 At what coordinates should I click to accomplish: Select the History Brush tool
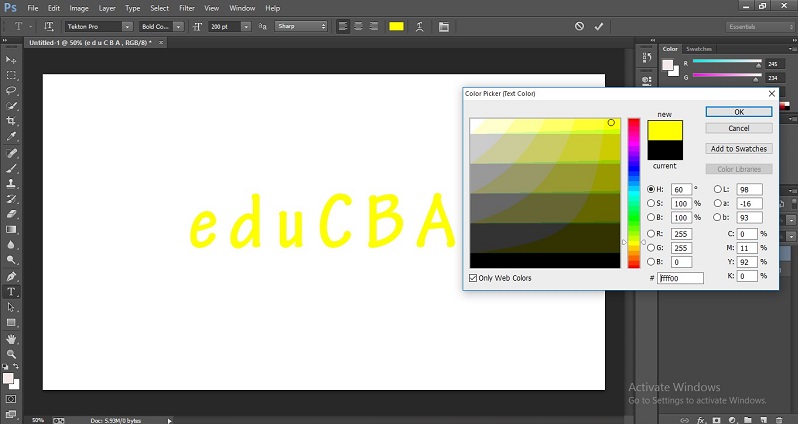[x=11, y=199]
